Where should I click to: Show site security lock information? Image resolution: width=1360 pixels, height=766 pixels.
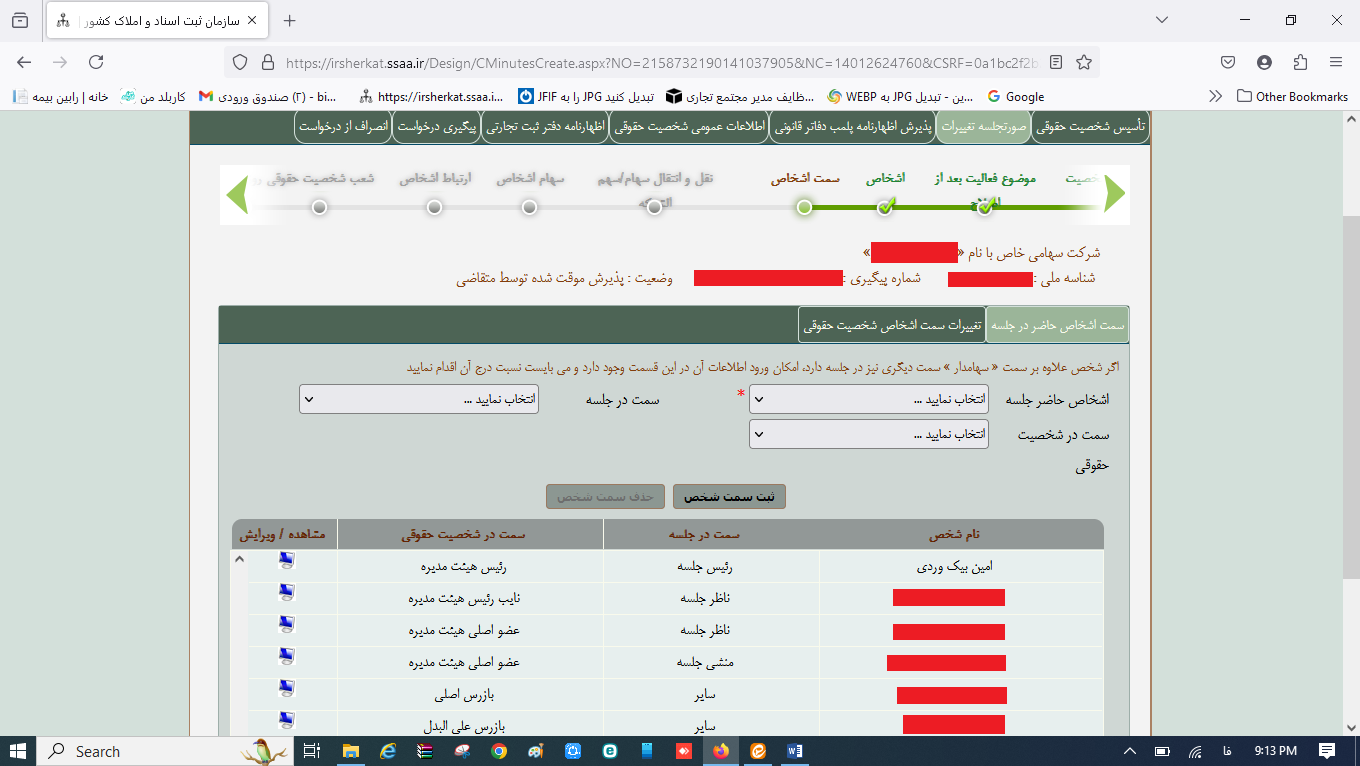[x=267, y=62]
